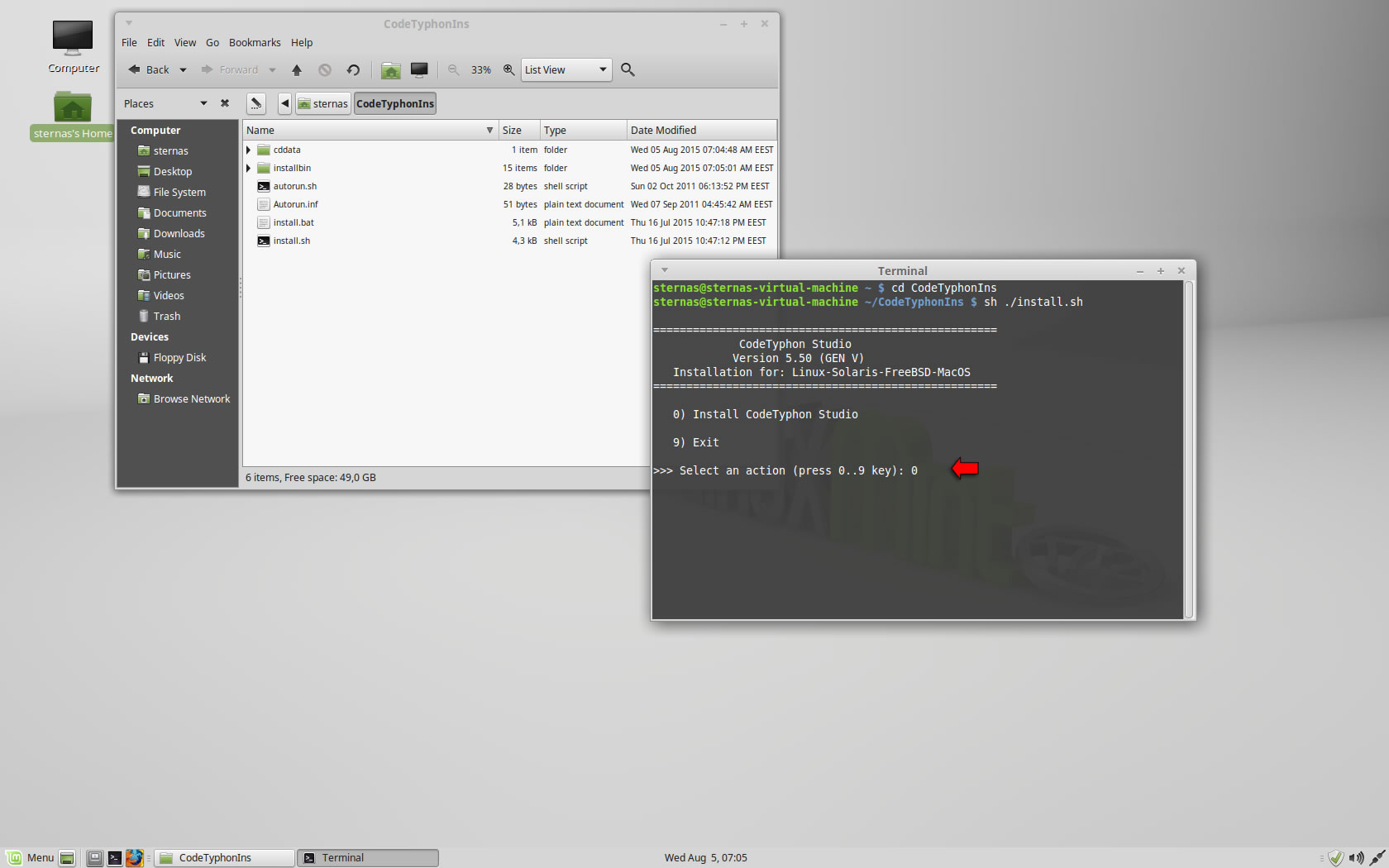Viewport: 1389px width, 868px height.
Task: Select the install.sh script
Action: [292, 241]
